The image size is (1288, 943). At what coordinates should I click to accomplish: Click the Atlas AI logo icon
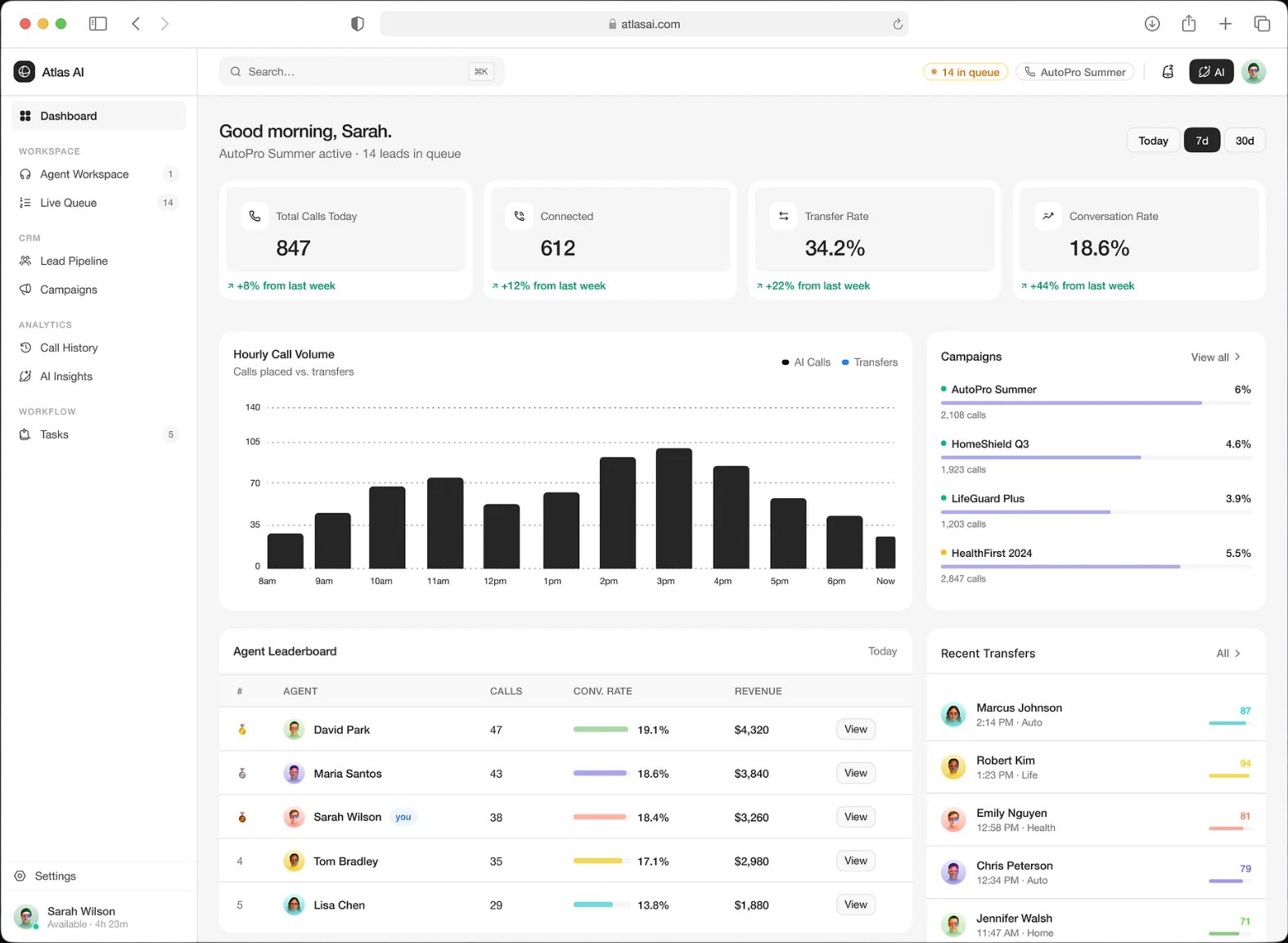pyautogui.click(x=25, y=72)
